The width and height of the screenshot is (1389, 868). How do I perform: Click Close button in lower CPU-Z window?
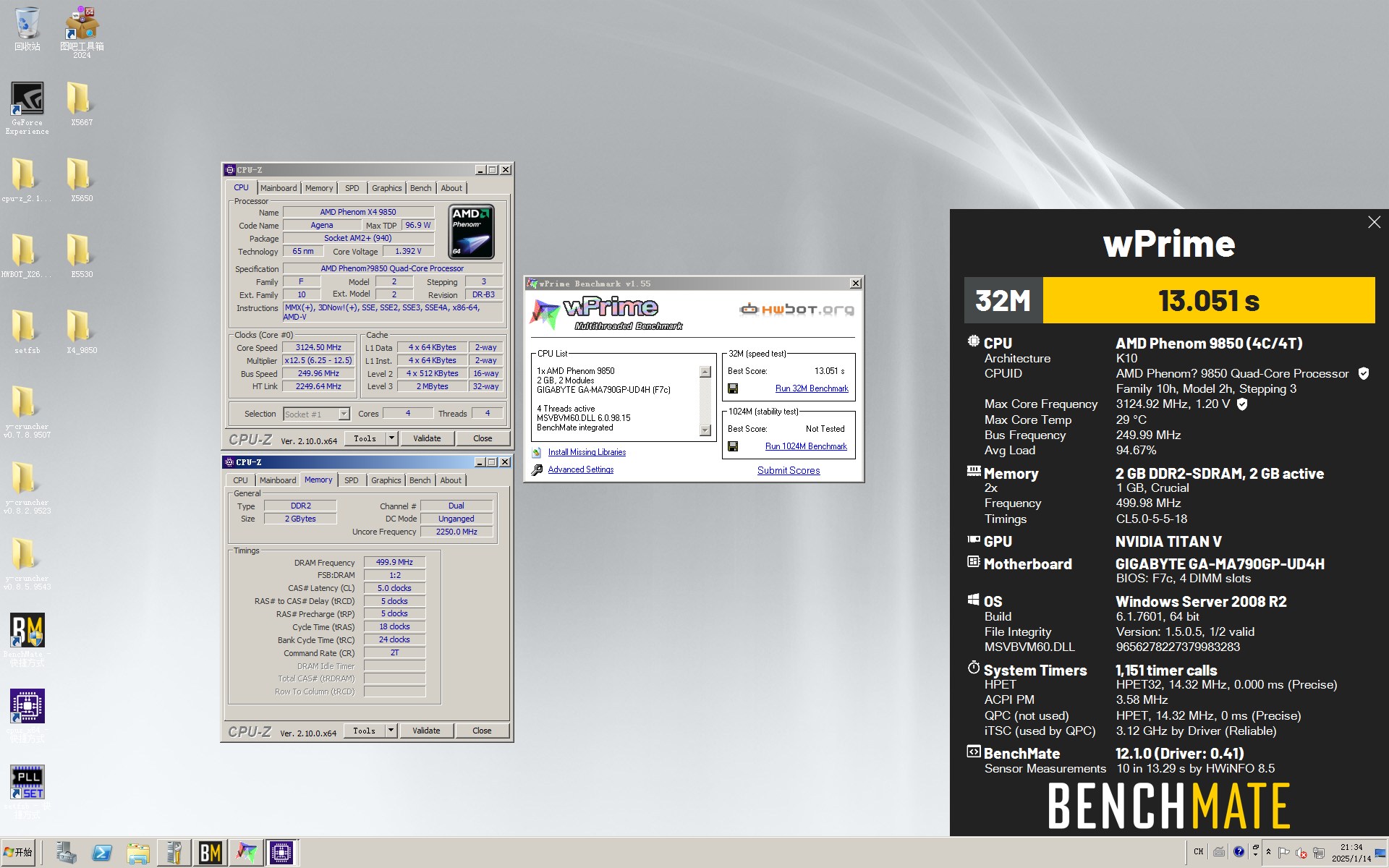tap(482, 731)
